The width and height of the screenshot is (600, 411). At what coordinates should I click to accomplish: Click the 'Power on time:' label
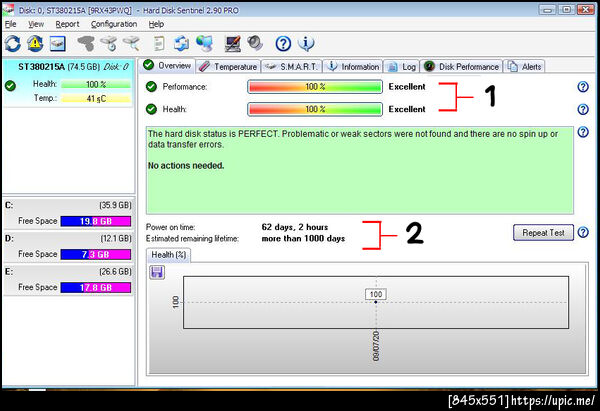pyautogui.click(x=170, y=227)
